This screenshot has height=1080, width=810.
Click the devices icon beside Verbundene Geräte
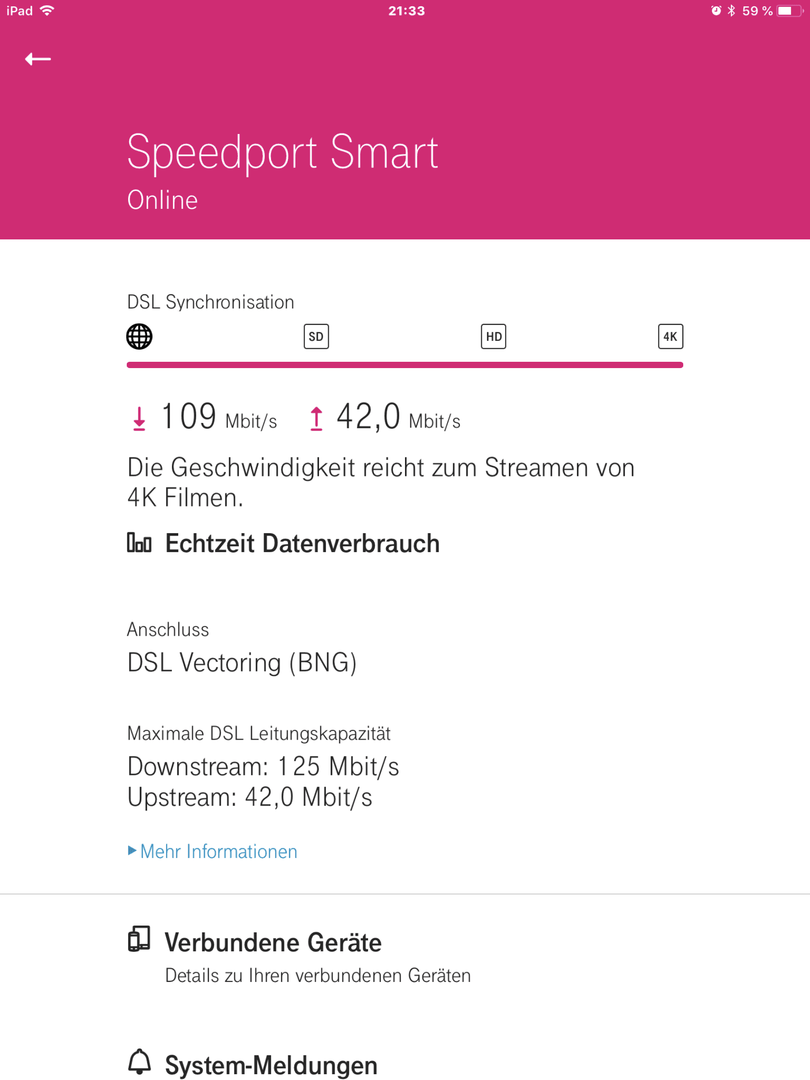click(139, 939)
